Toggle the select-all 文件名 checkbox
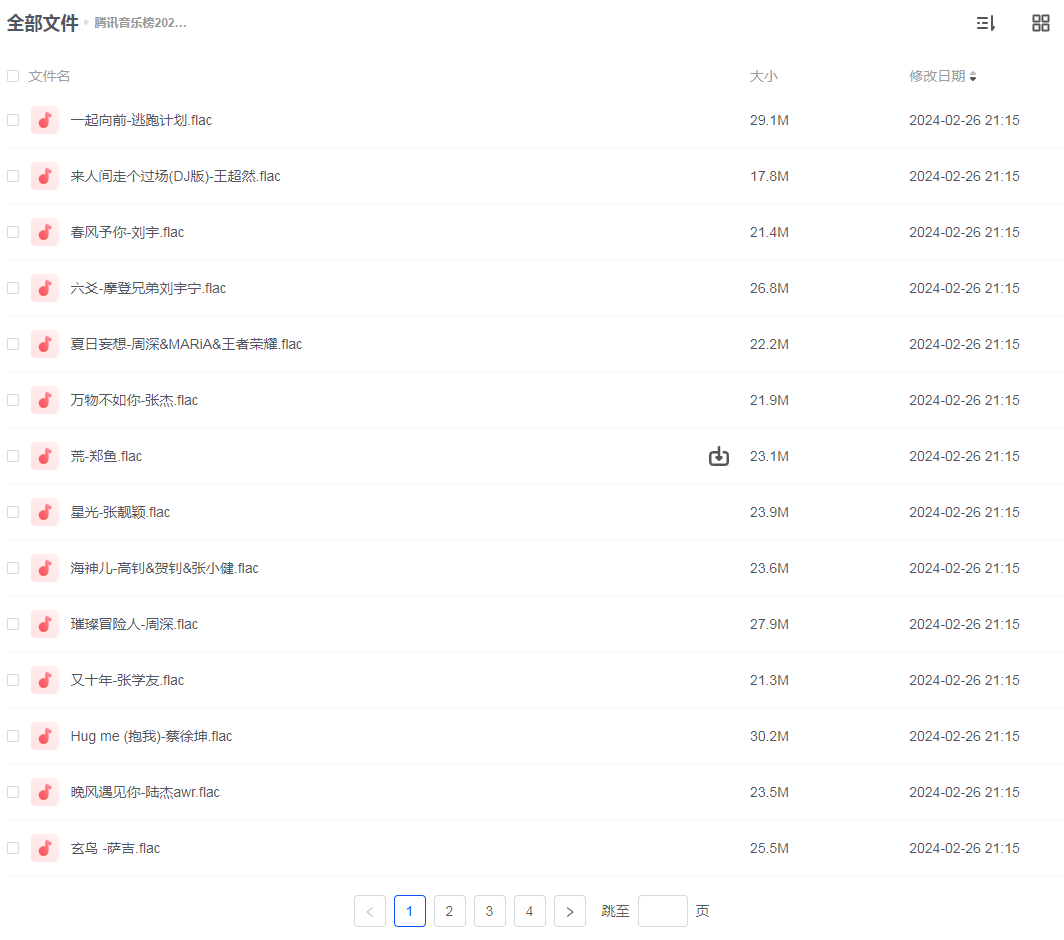The width and height of the screenshot is (1064, 940). [x=13, y=76]
